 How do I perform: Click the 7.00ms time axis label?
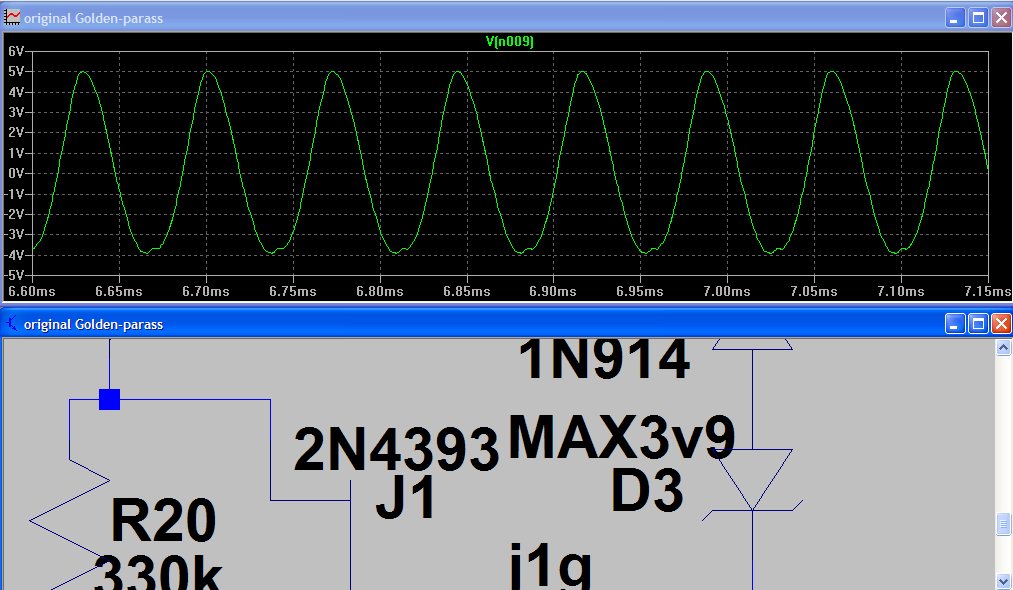(727, 291)
